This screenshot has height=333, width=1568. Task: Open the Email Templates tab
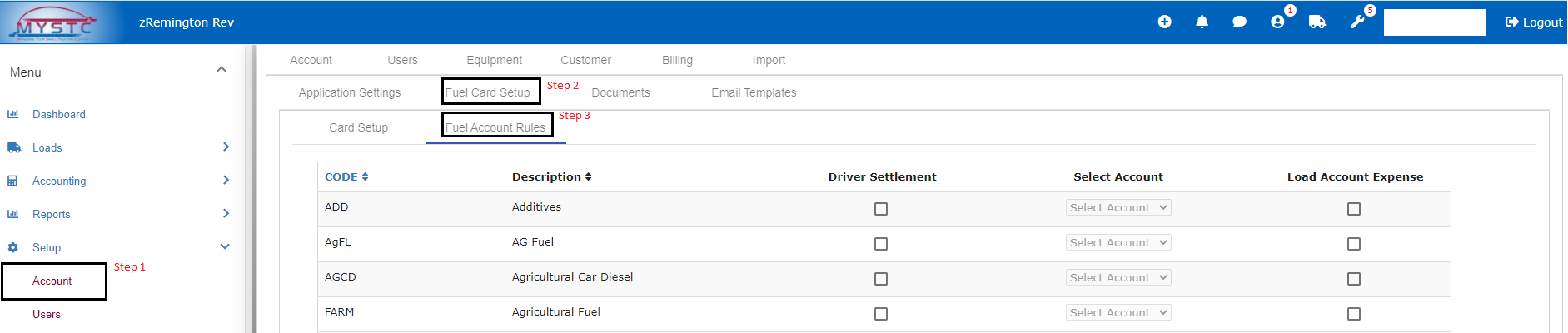(x=754, y=92)
